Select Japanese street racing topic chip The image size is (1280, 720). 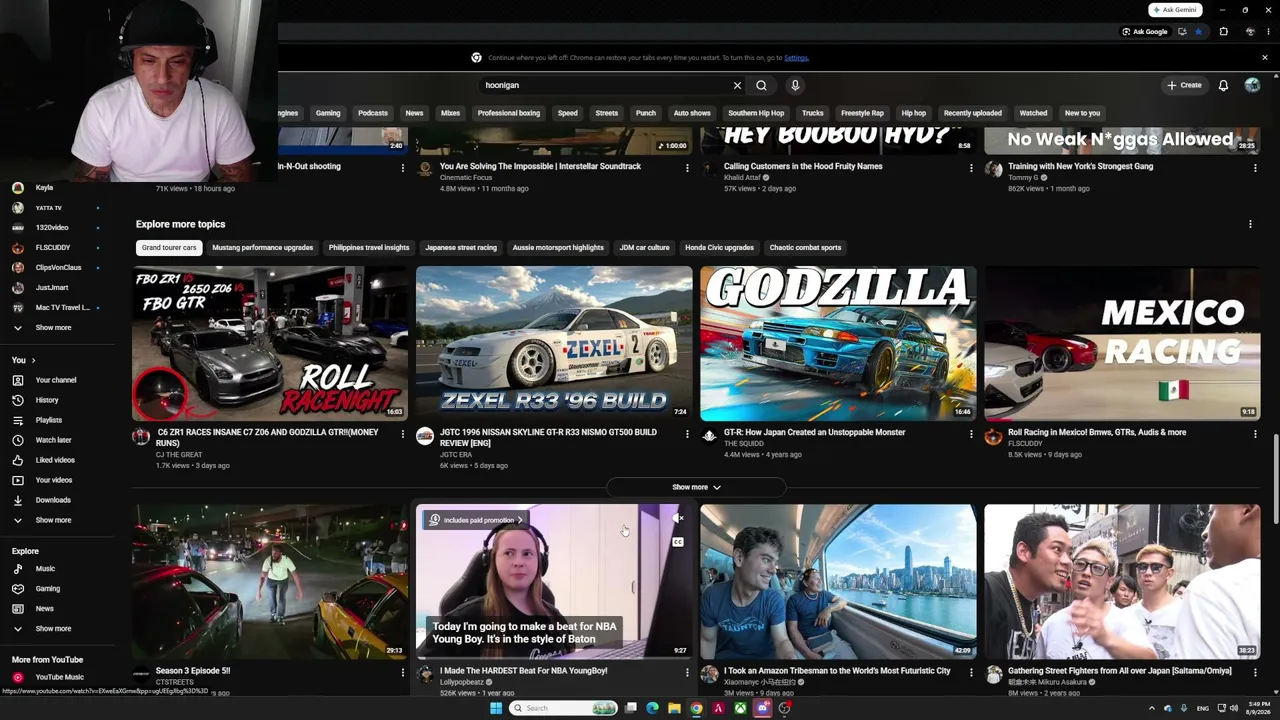pyautogui.click(x=461, y=247)
